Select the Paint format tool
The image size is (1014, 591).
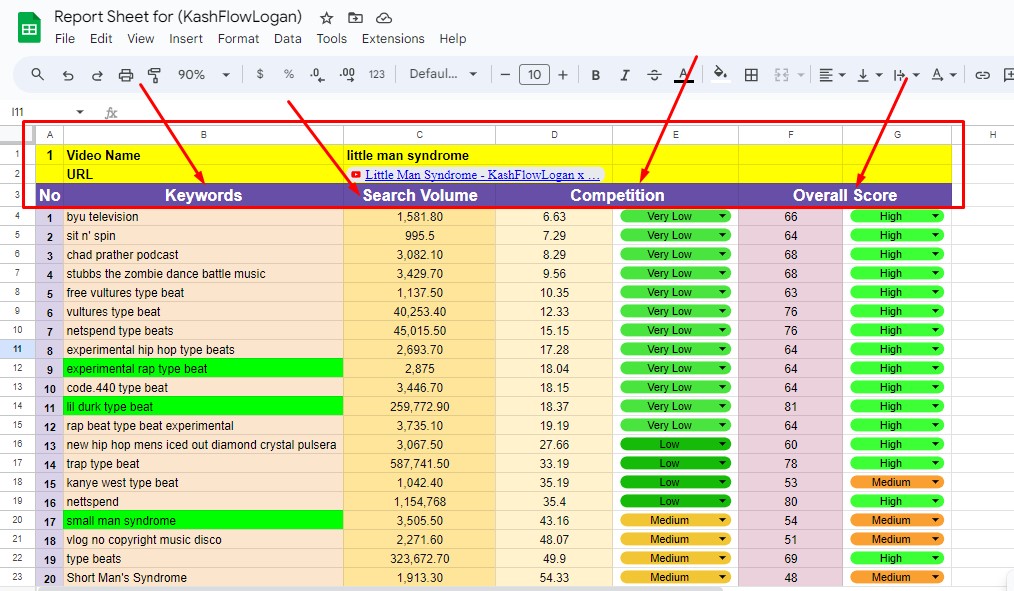[154, 75]
